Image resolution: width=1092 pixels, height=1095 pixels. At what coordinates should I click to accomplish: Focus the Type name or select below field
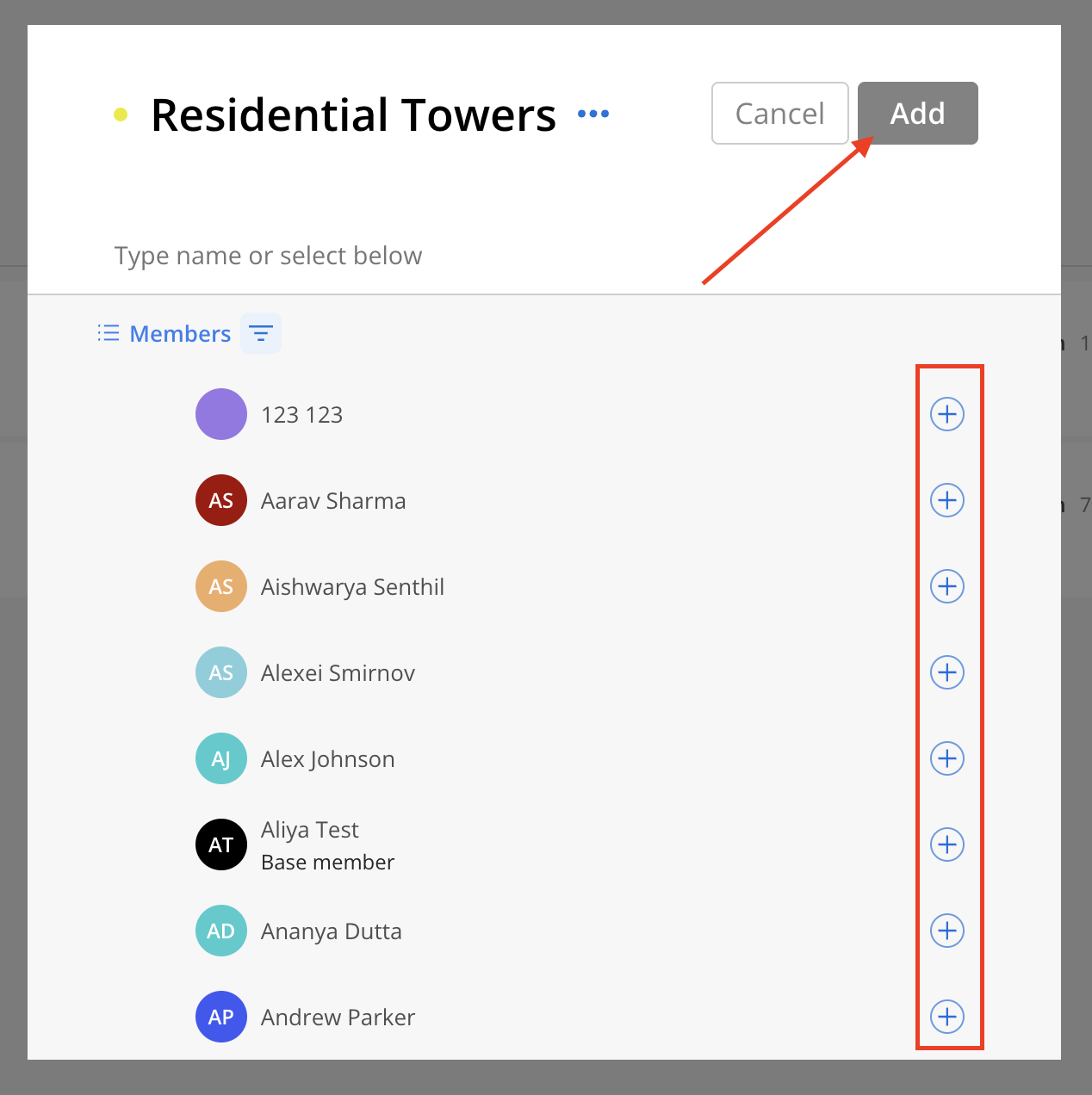click(544, 256)
